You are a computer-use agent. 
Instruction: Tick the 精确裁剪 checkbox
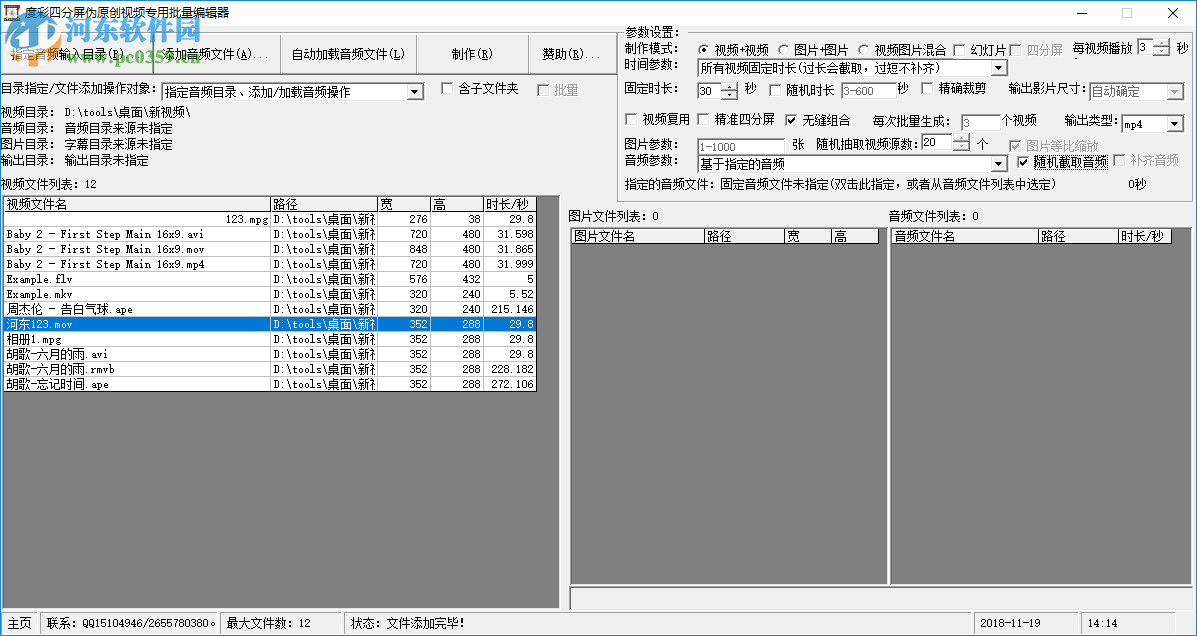(928, 89)
